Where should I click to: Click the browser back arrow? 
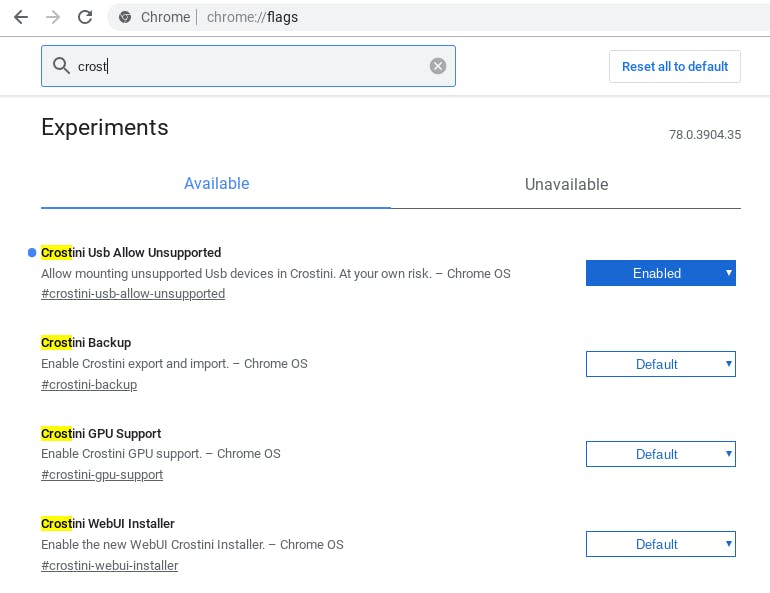click(x=19, y=17)
